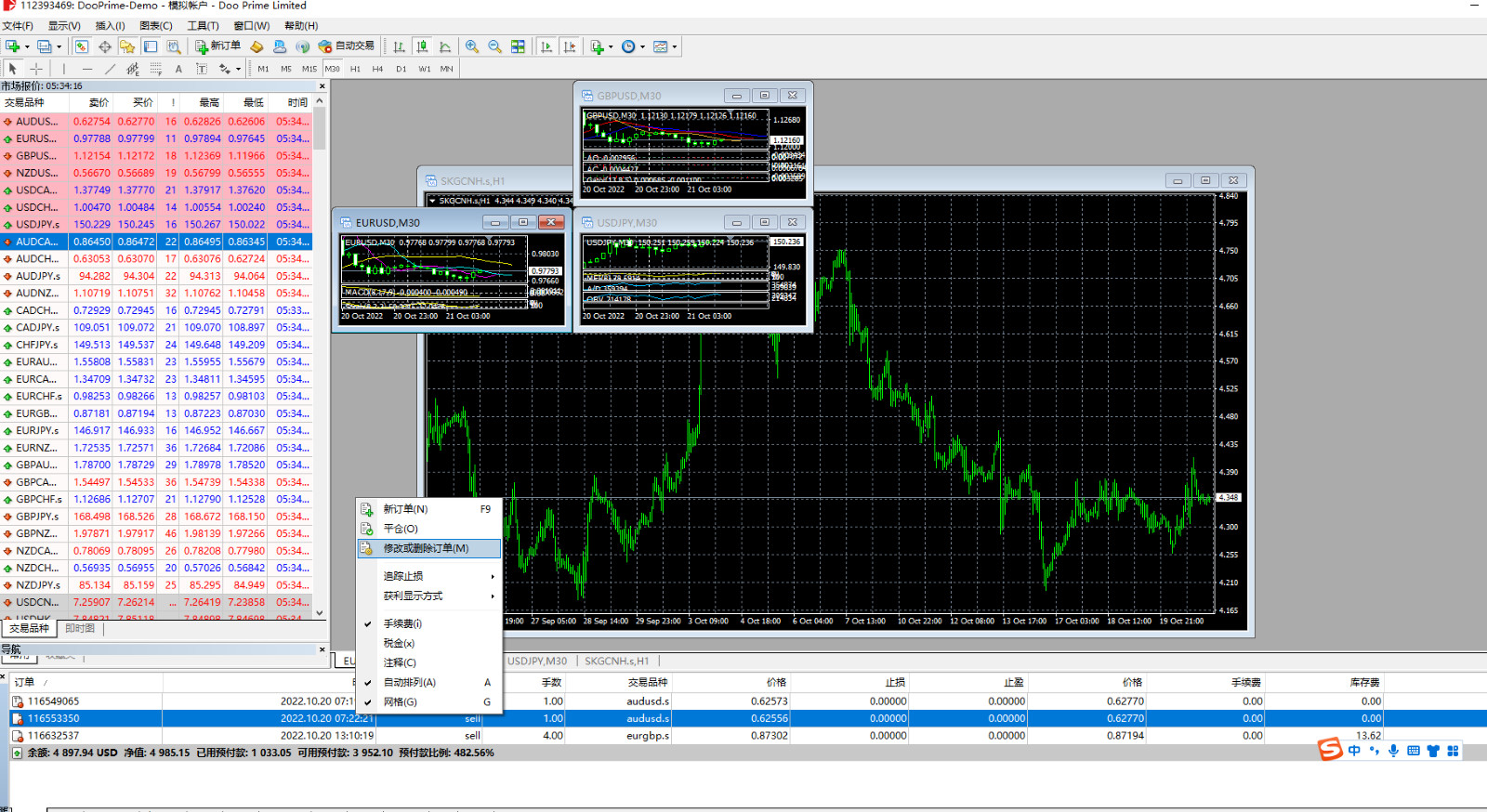Click the 新订单 new order toolbar button

[x=217, y=46]
